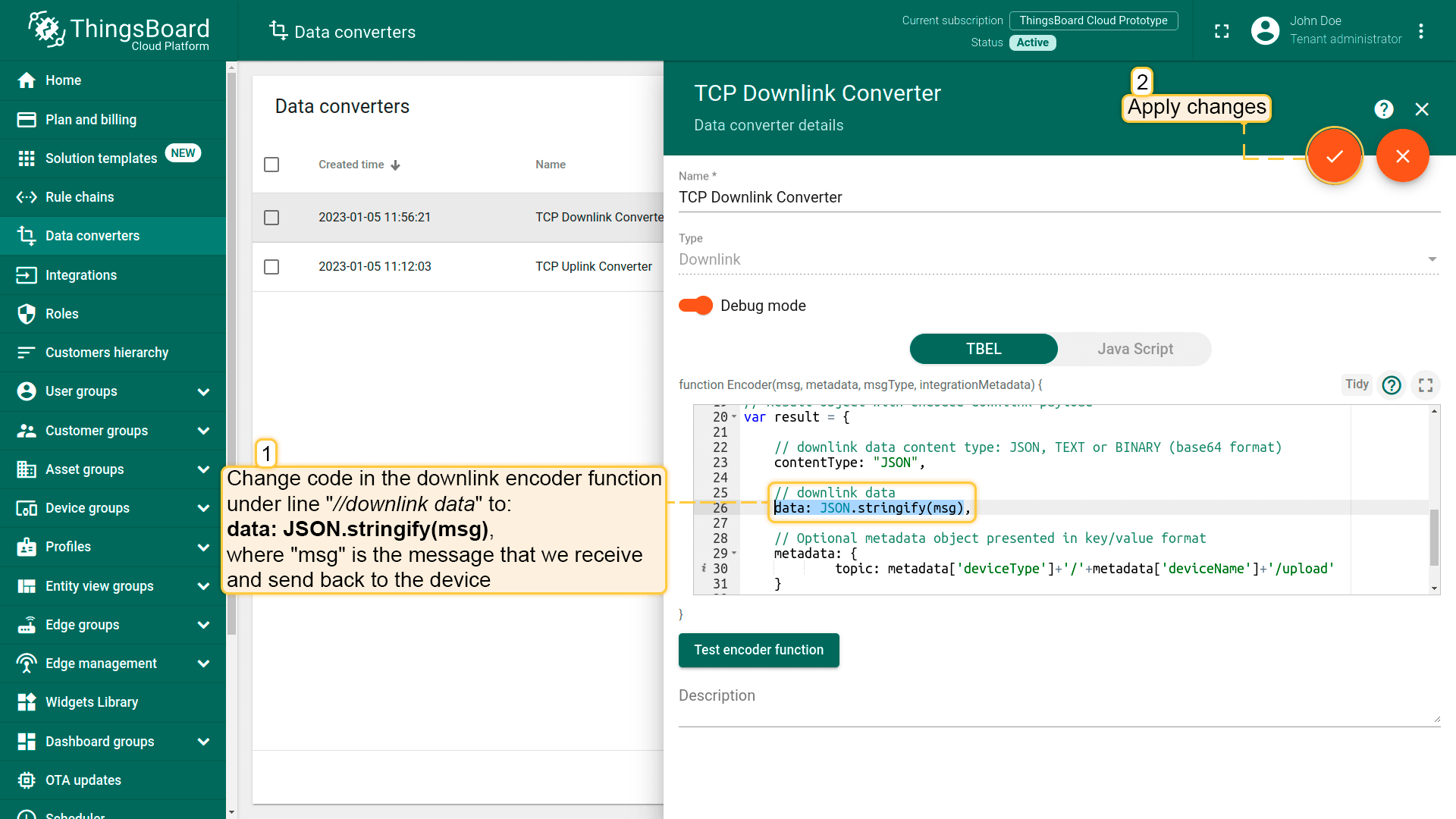Expand User groups chevron
The image size is (1456, 819).
click(203, 392)
